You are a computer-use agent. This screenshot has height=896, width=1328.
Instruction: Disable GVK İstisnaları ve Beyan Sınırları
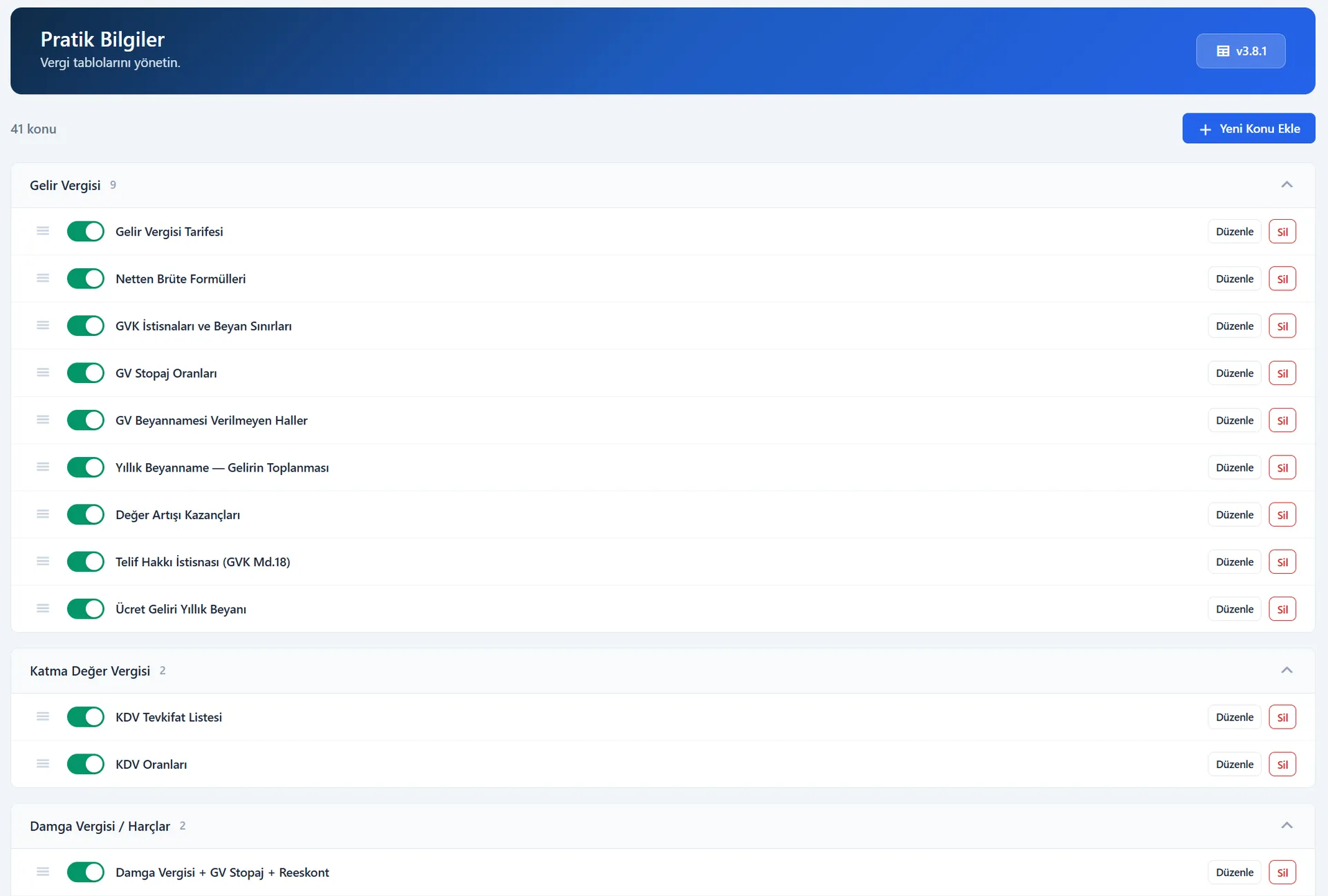[x=86, y=326]
